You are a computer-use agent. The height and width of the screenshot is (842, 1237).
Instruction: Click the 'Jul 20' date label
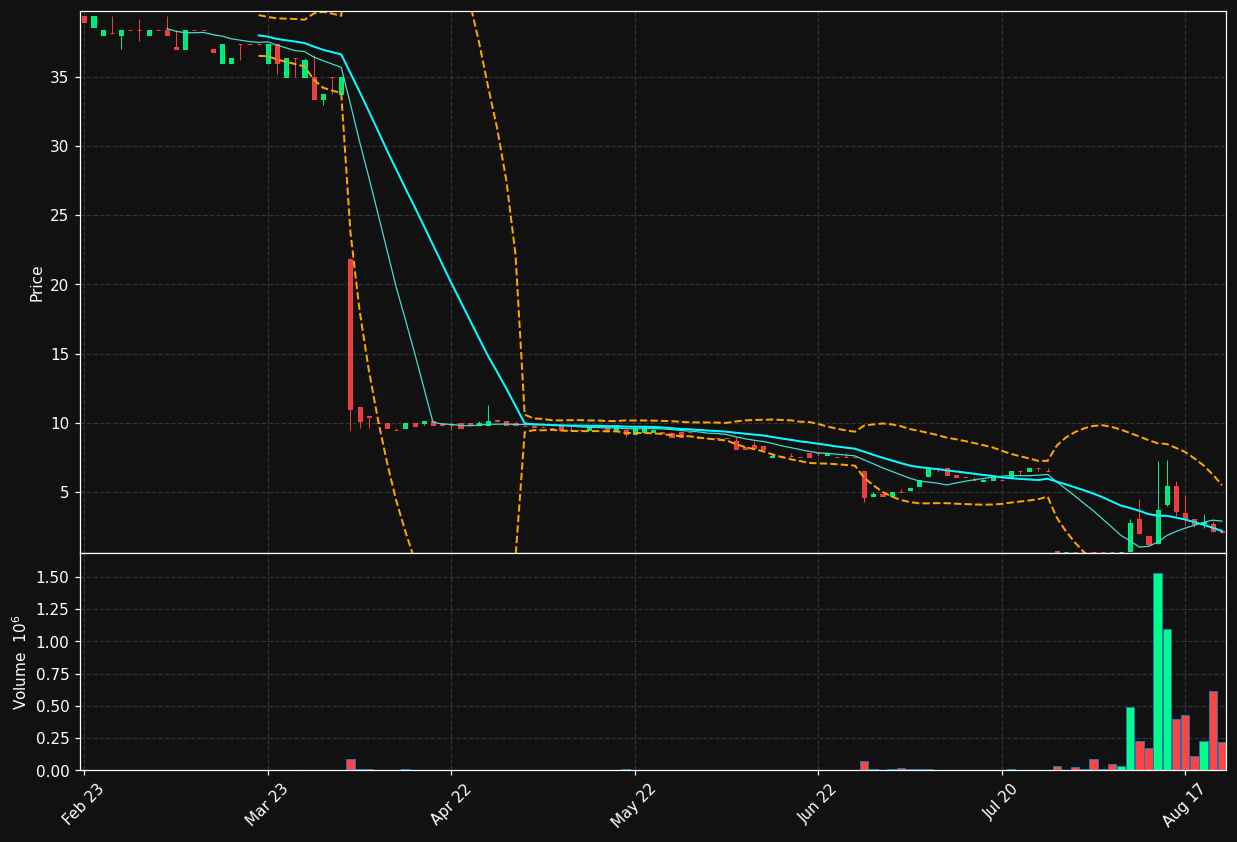pos(1001,804)
